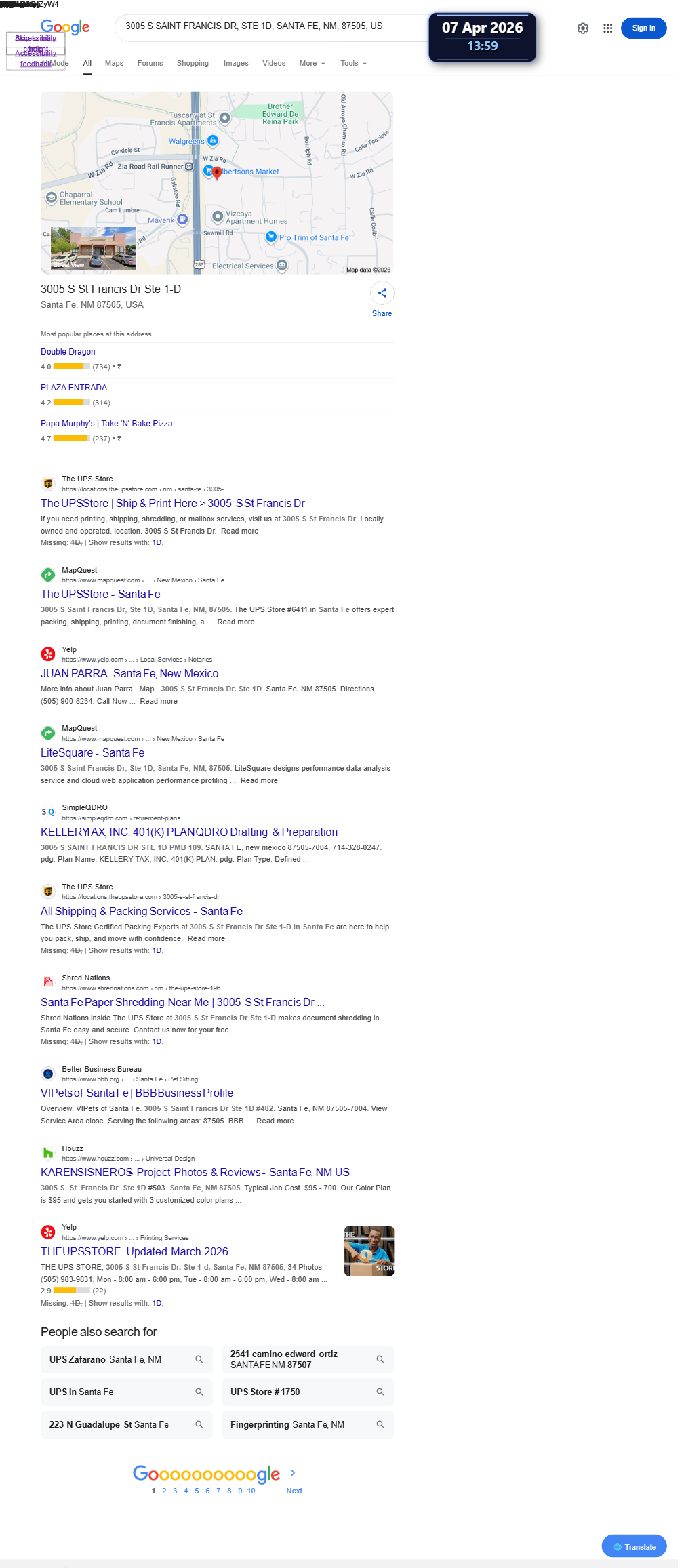This screenshot has height=1568, width=686.
Task: Expand the More search menu
Action: (312, 63)
